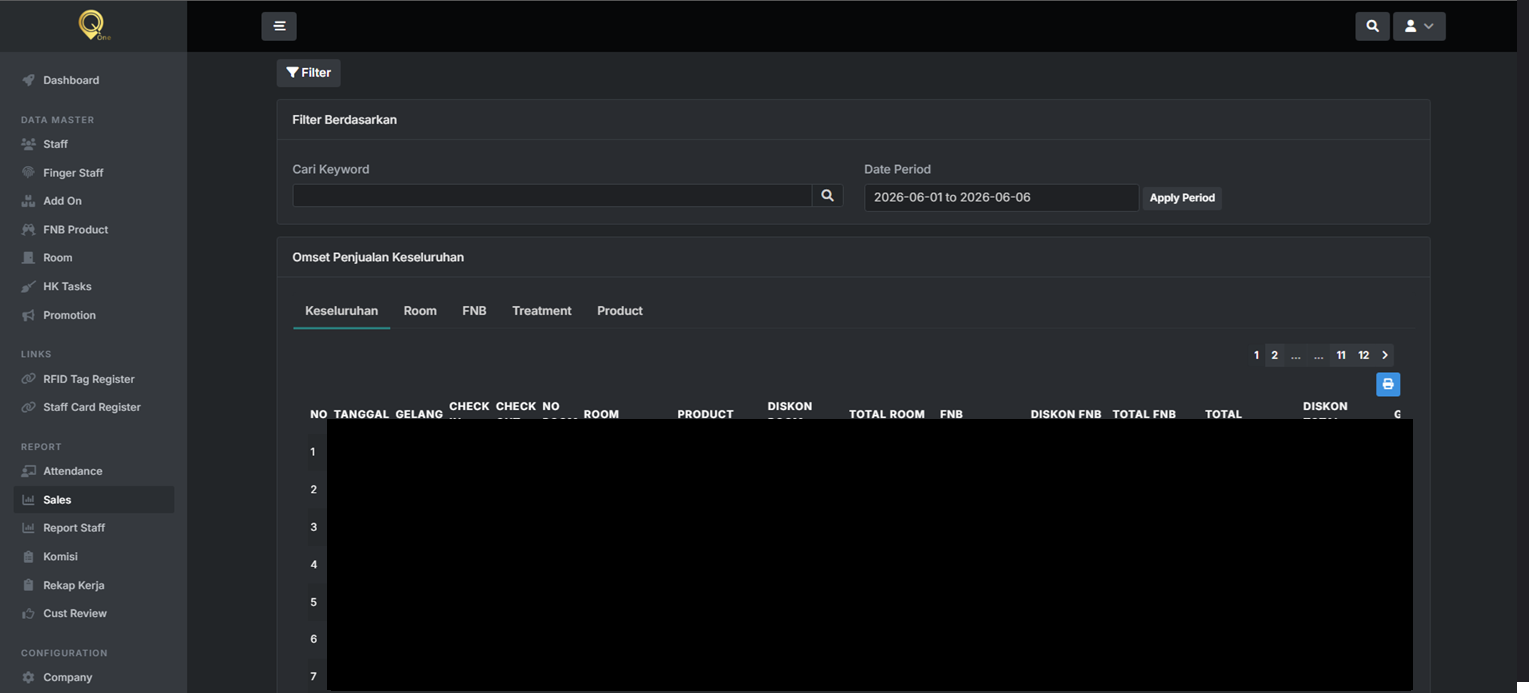Click the blue print icon button

1388,384
